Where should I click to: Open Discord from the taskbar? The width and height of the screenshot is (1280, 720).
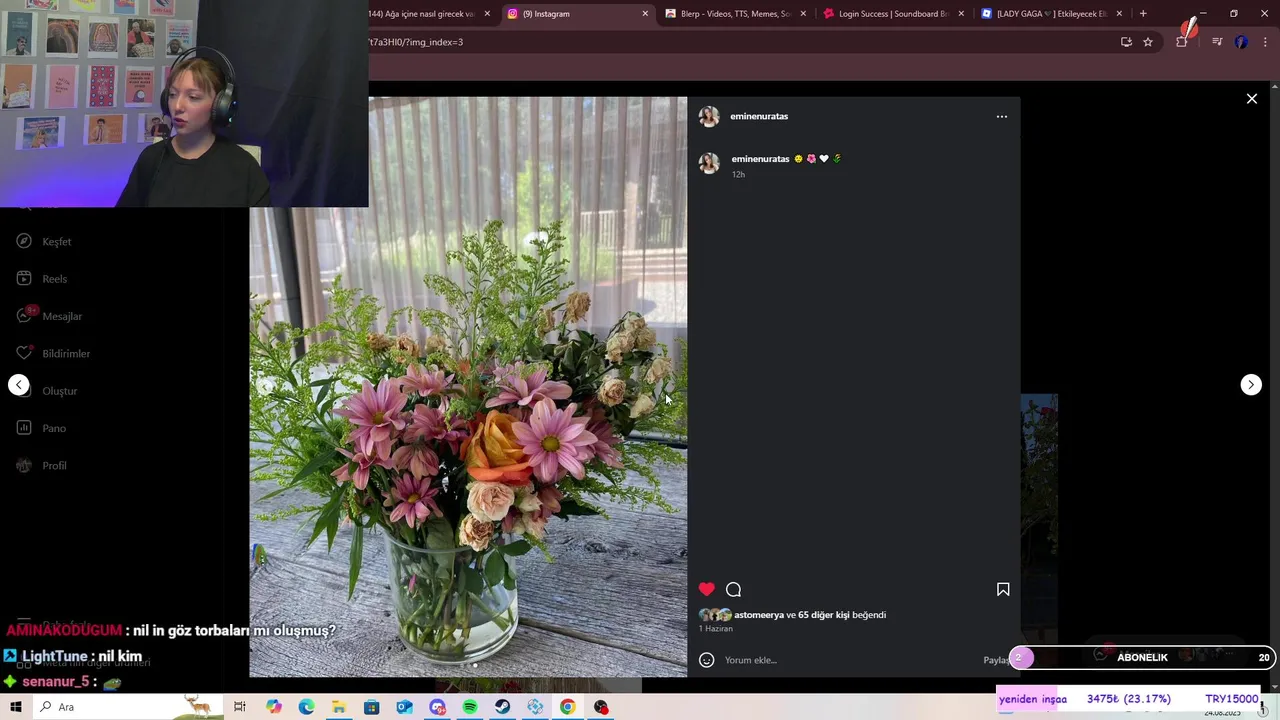[437, 707]
